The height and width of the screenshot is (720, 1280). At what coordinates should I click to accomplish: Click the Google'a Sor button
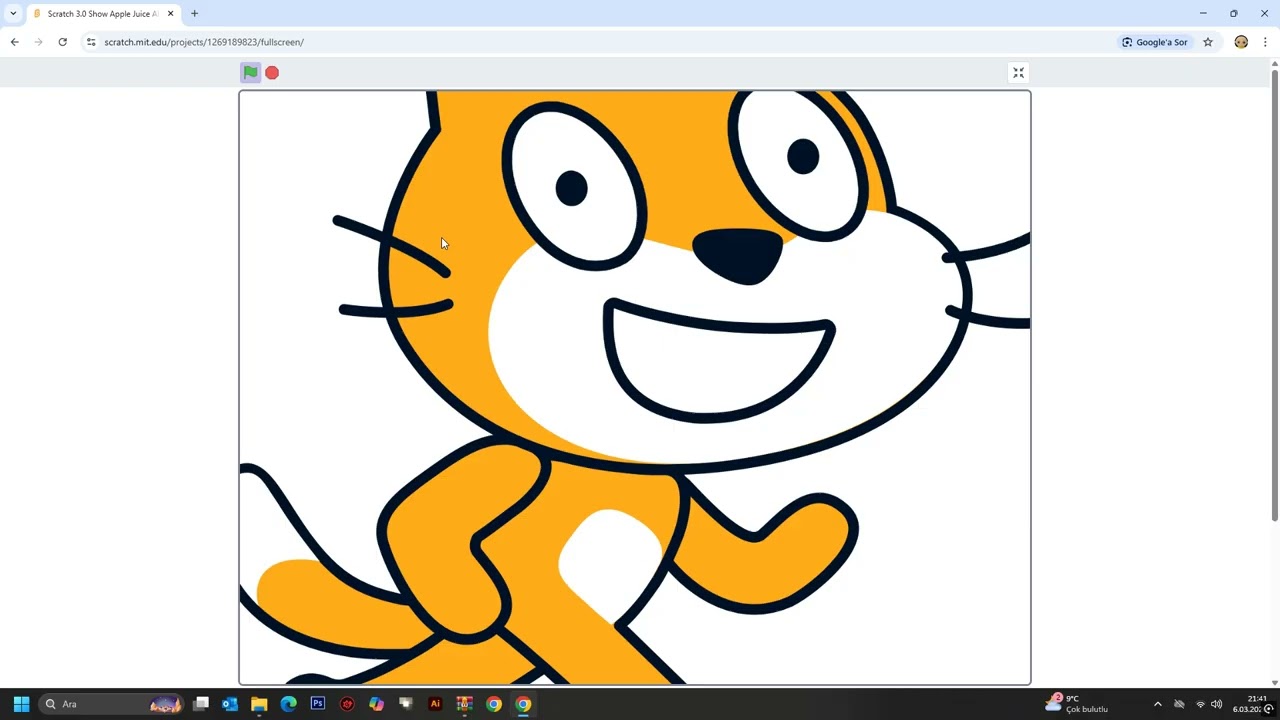tap(1154, 42)
